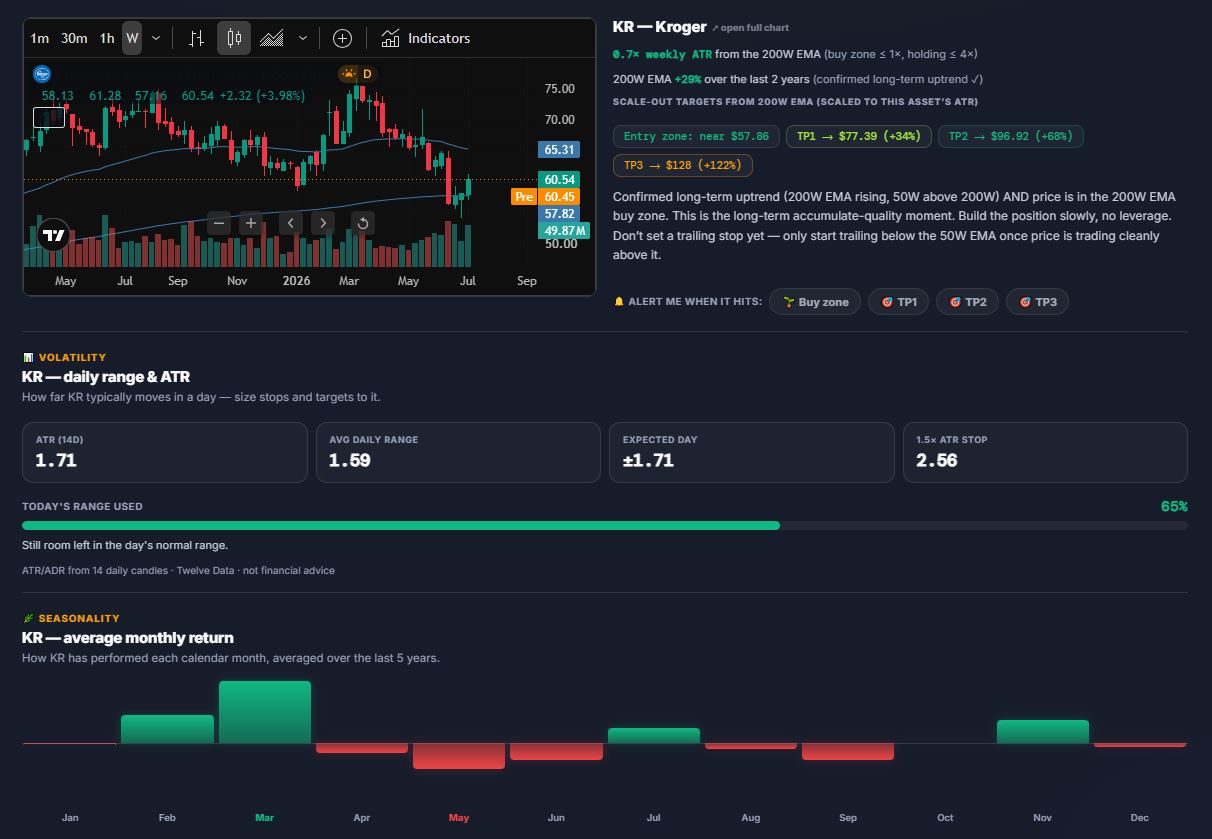The image size is (1212, 839).
Task: Click the Pre 60.45 pre-market price label
Action: [x=545, y=197]
